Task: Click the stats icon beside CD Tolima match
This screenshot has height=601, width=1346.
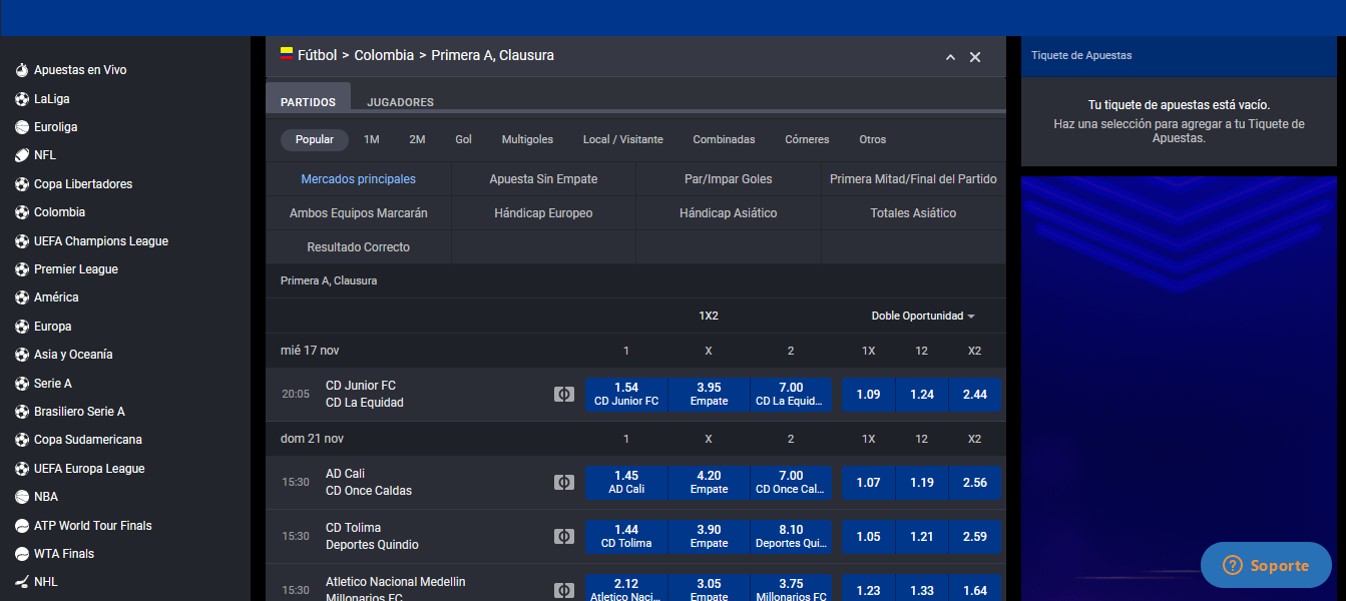Action: 564,536
